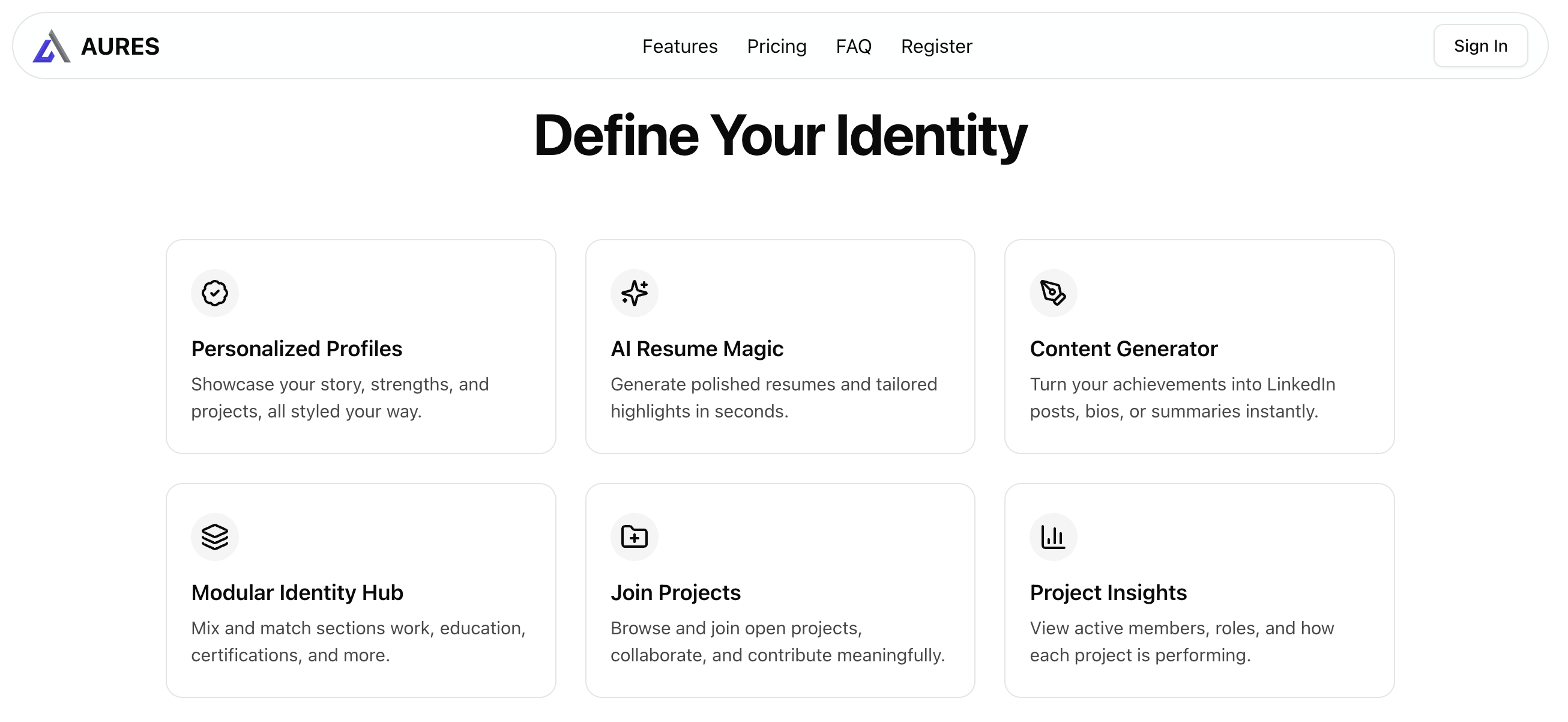
Task: Select the AI Resume Magic heading
Action: pos(697,348)
